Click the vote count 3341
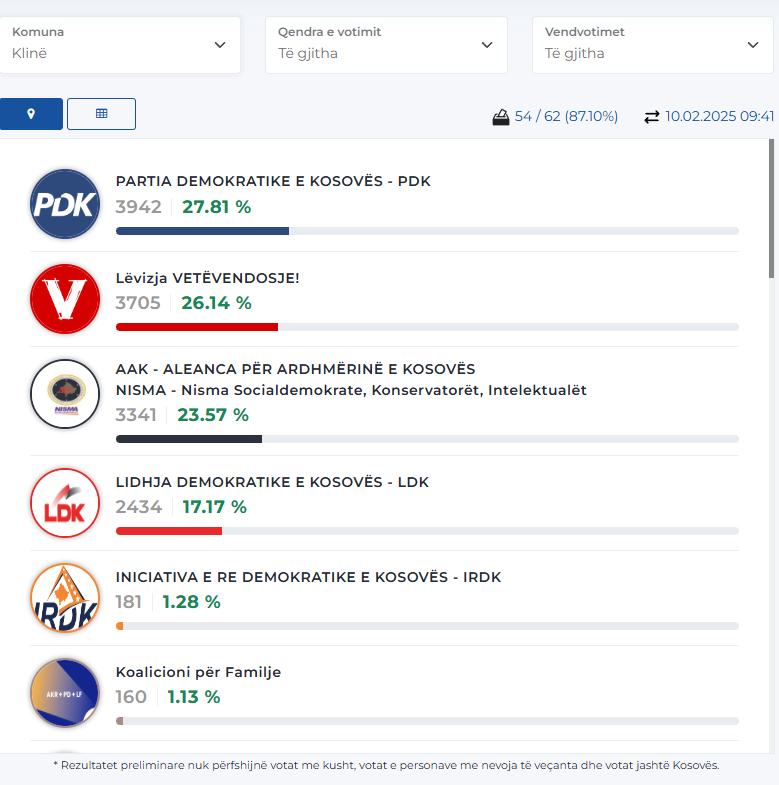The image size is (779, 785). [136, 415]
